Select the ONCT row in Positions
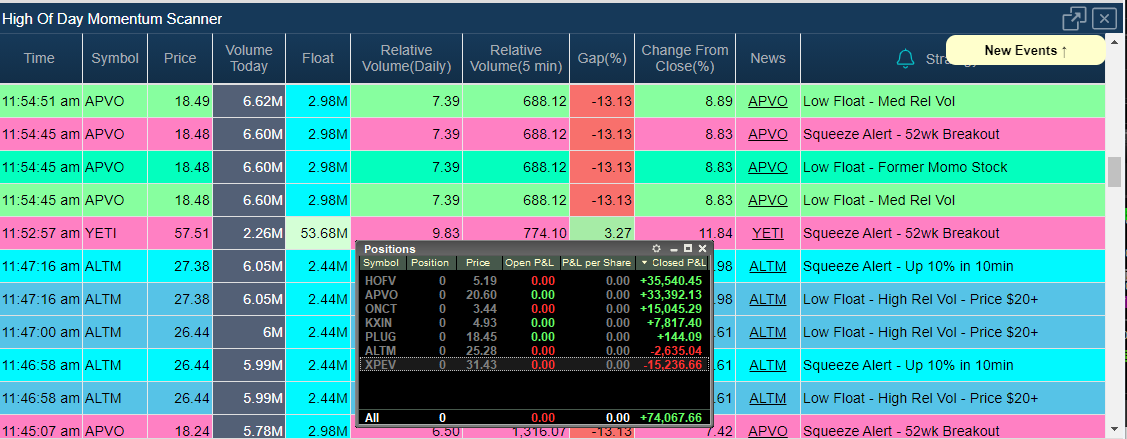This screenshot has height=439, width=1127. coord(533,309)
